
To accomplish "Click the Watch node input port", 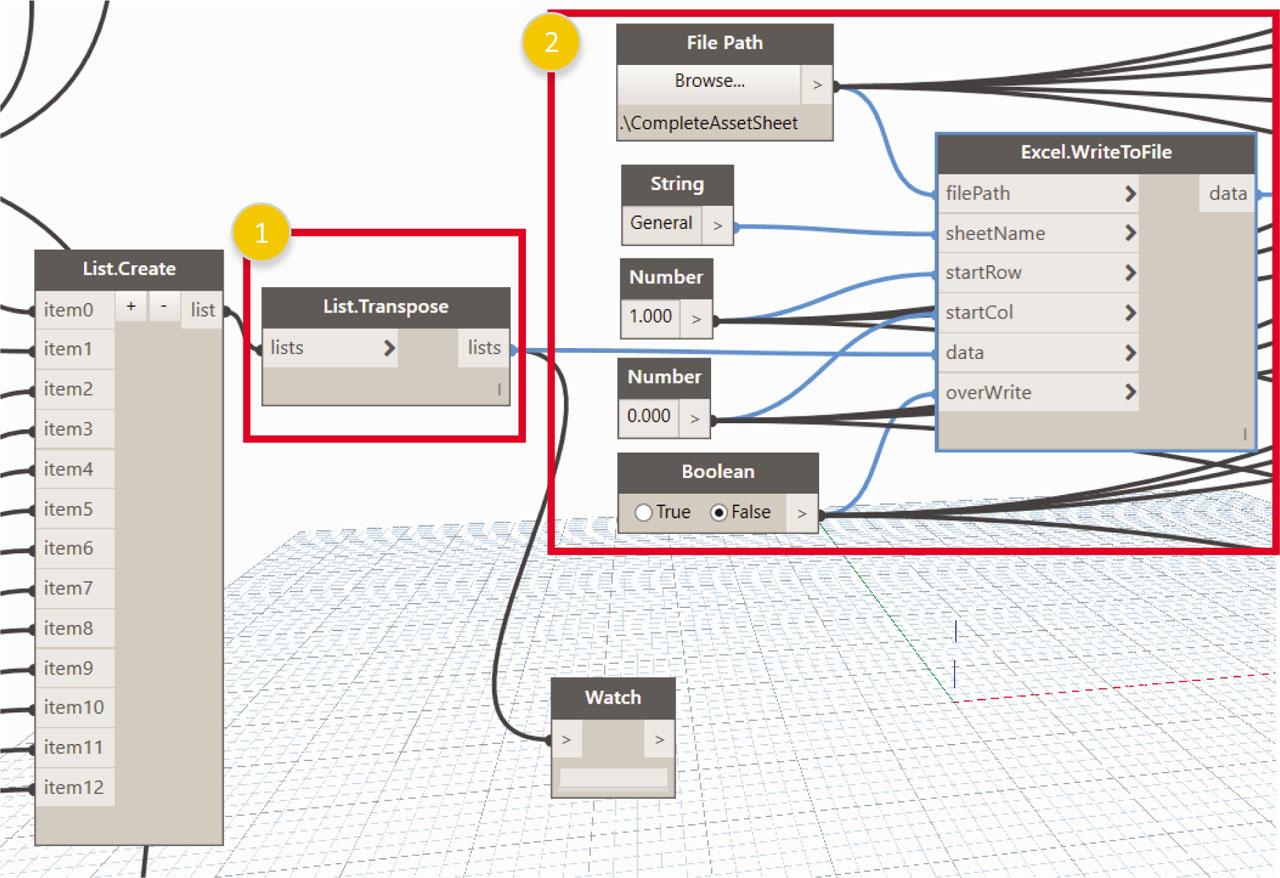I will (567, 741).
